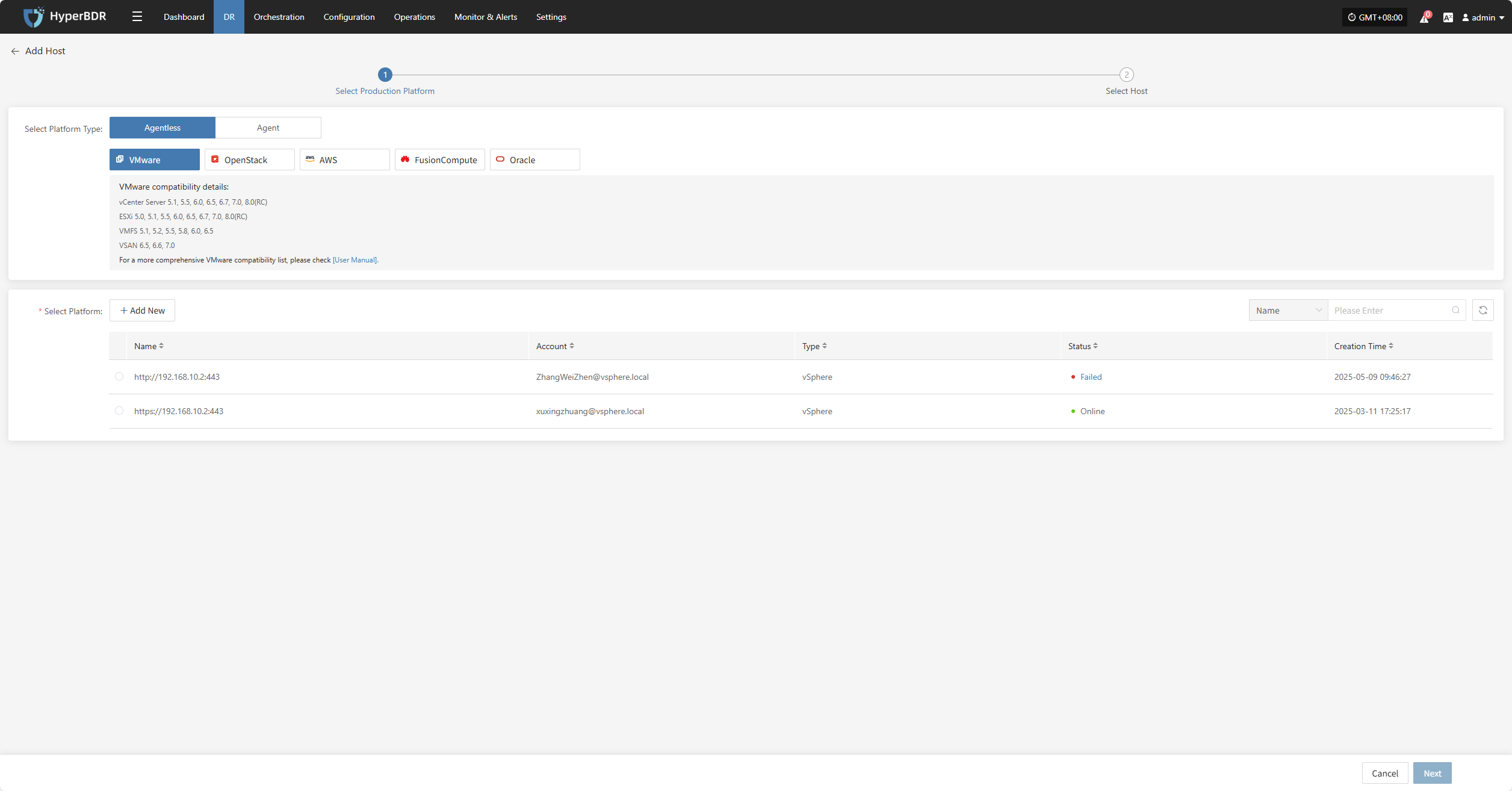Screen dimensions: 1512x791
Task: Click the Next button
Action: click(x=1433, y=773)
